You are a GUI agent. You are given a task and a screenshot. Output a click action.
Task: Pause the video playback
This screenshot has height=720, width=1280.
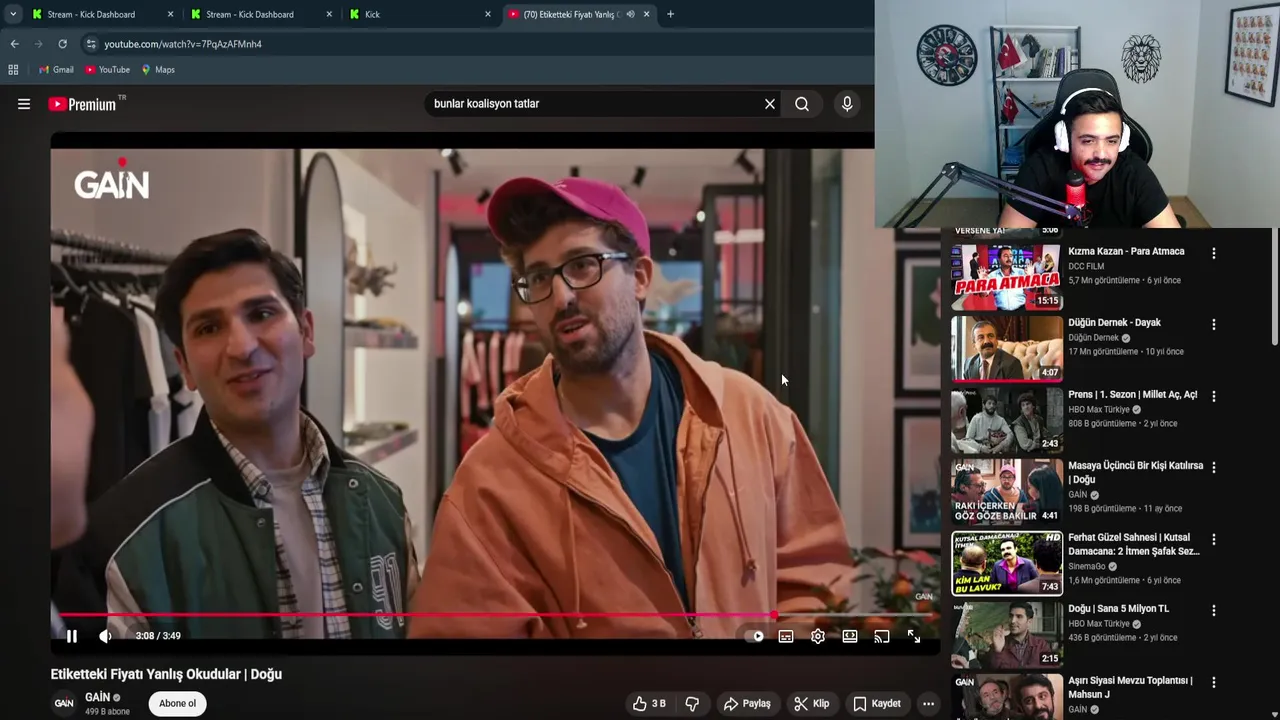pos(72,636)
